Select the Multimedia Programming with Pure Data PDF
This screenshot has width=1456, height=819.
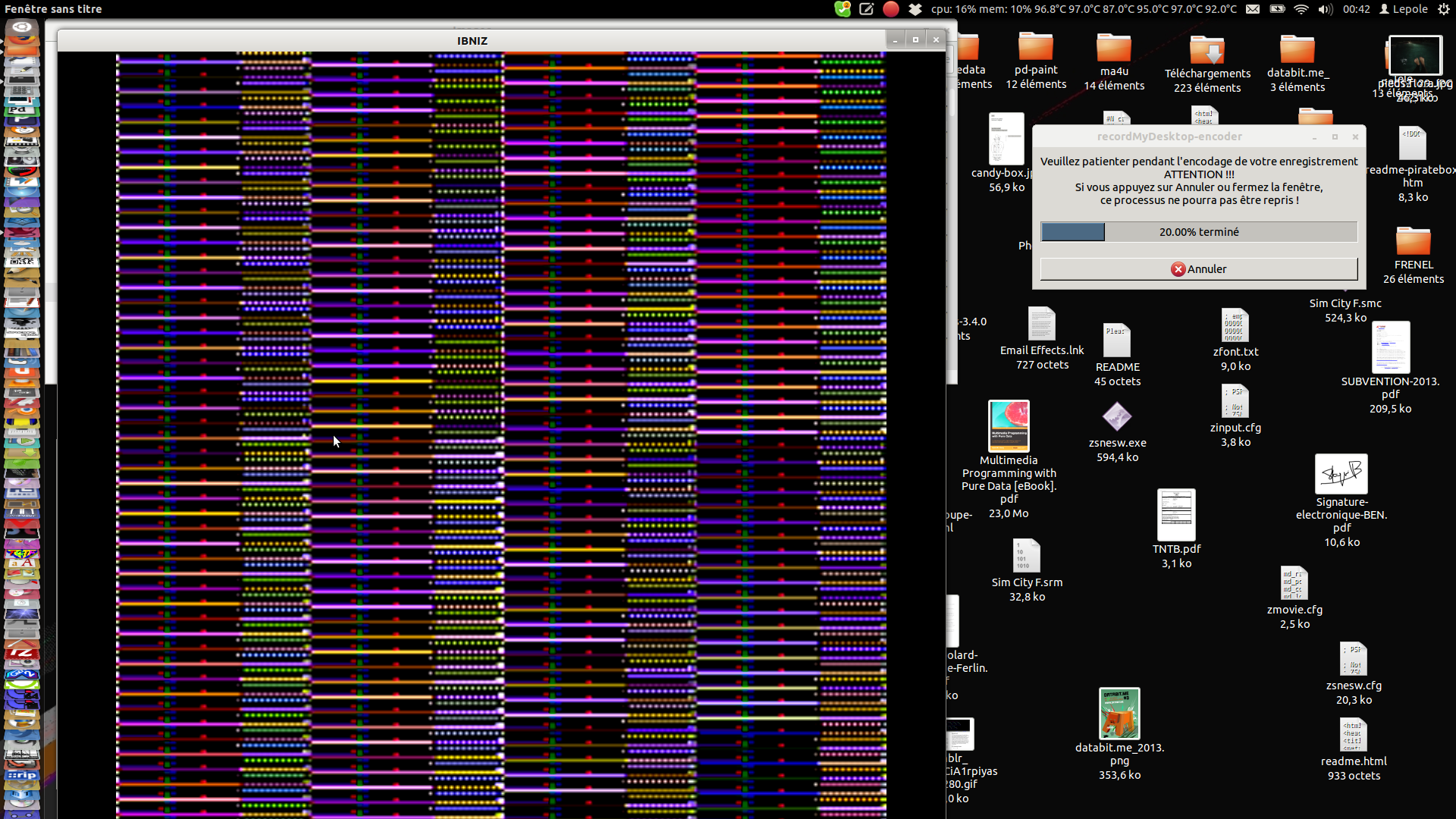coord(1009,426)
